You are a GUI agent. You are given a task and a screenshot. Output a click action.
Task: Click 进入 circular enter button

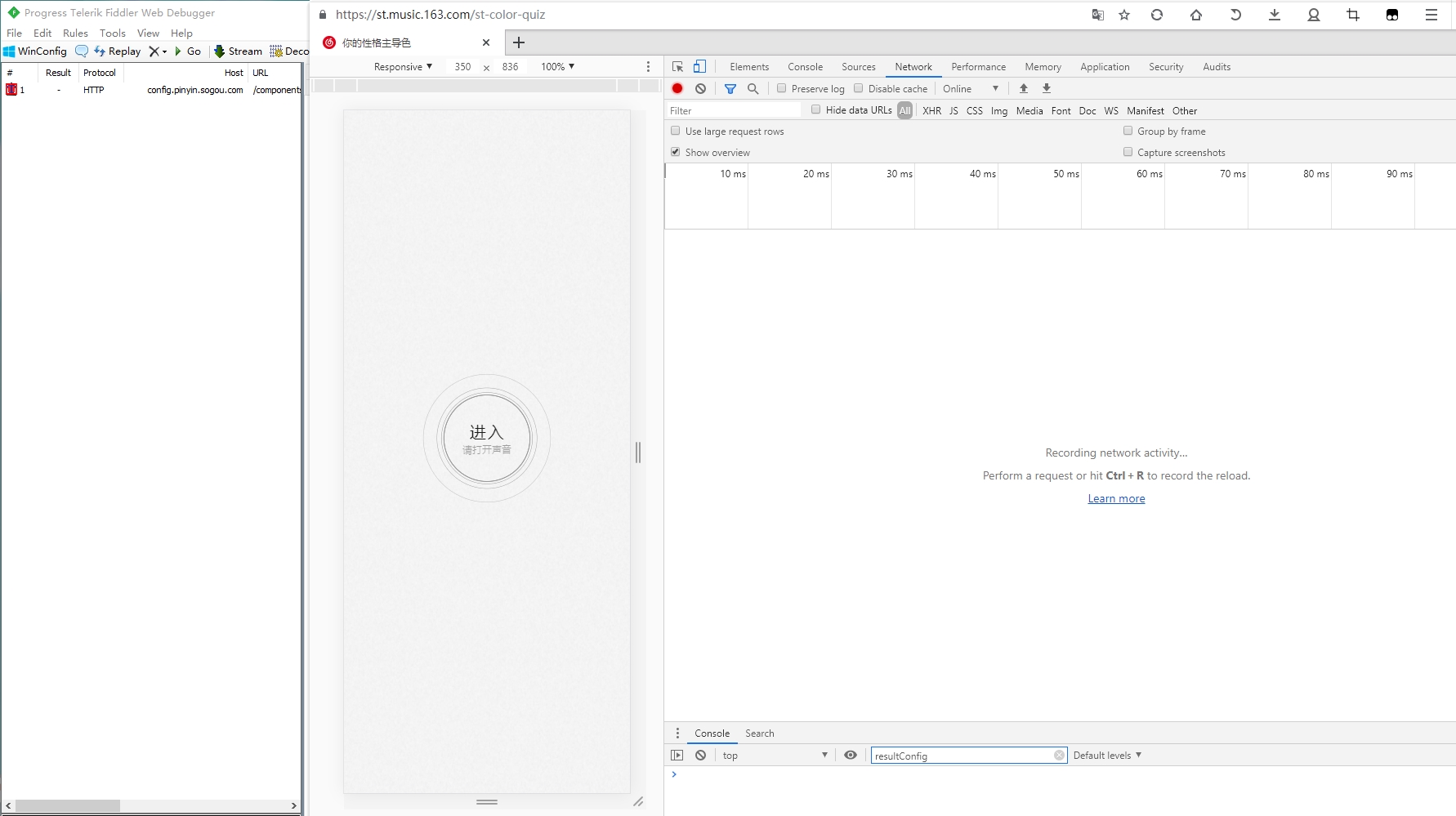click(x=487, y=439)
